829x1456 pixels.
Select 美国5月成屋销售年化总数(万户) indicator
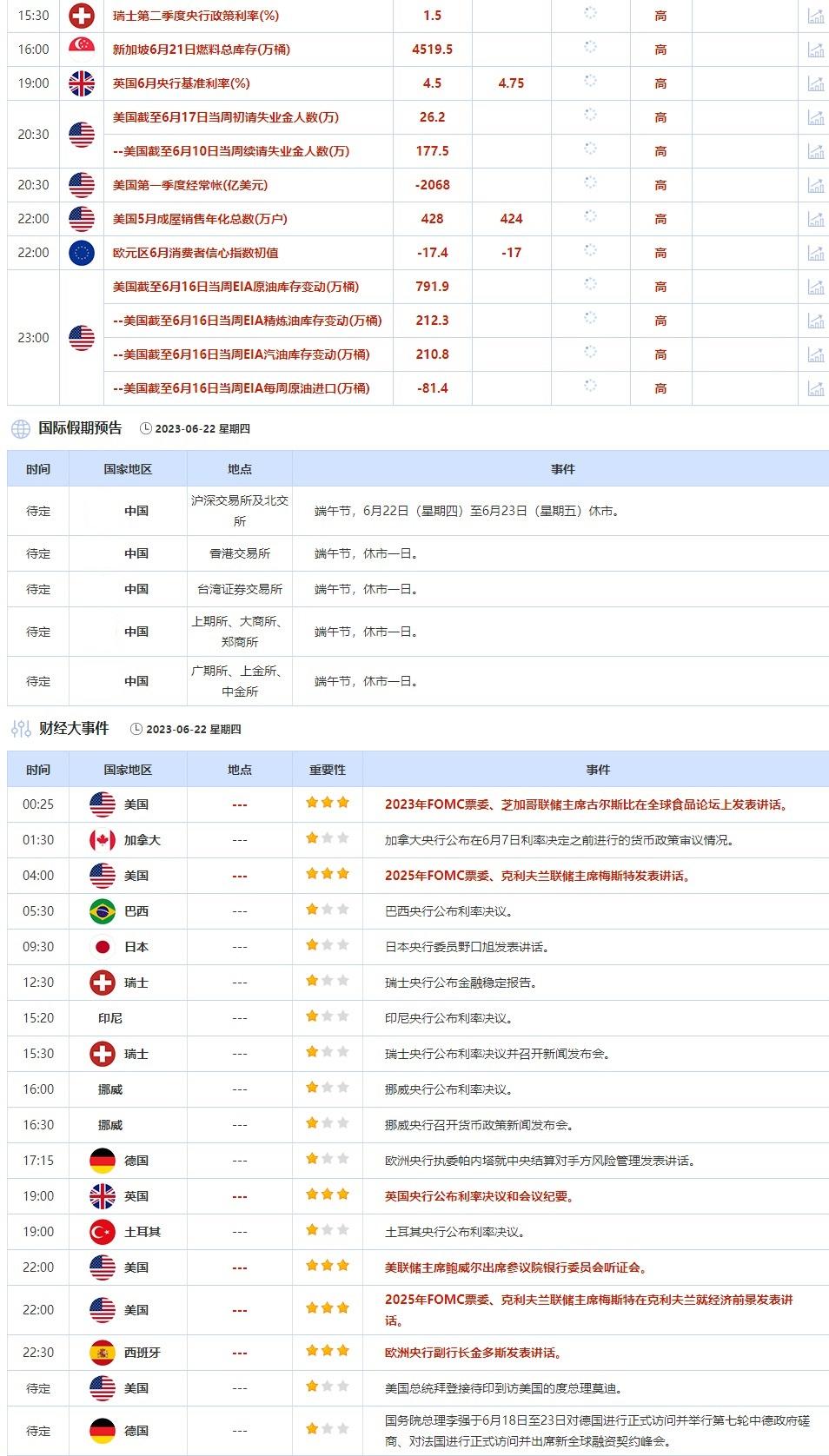(199, 219)
